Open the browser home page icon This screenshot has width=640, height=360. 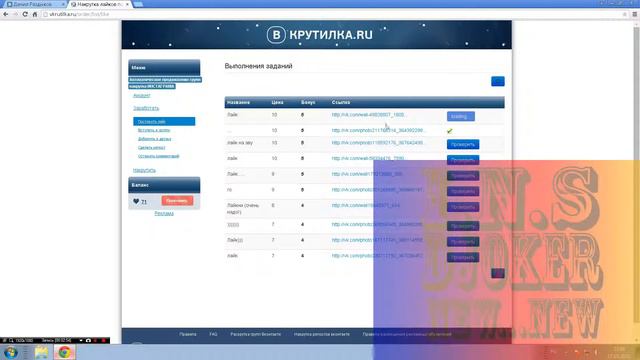click(x=35, y=14)
